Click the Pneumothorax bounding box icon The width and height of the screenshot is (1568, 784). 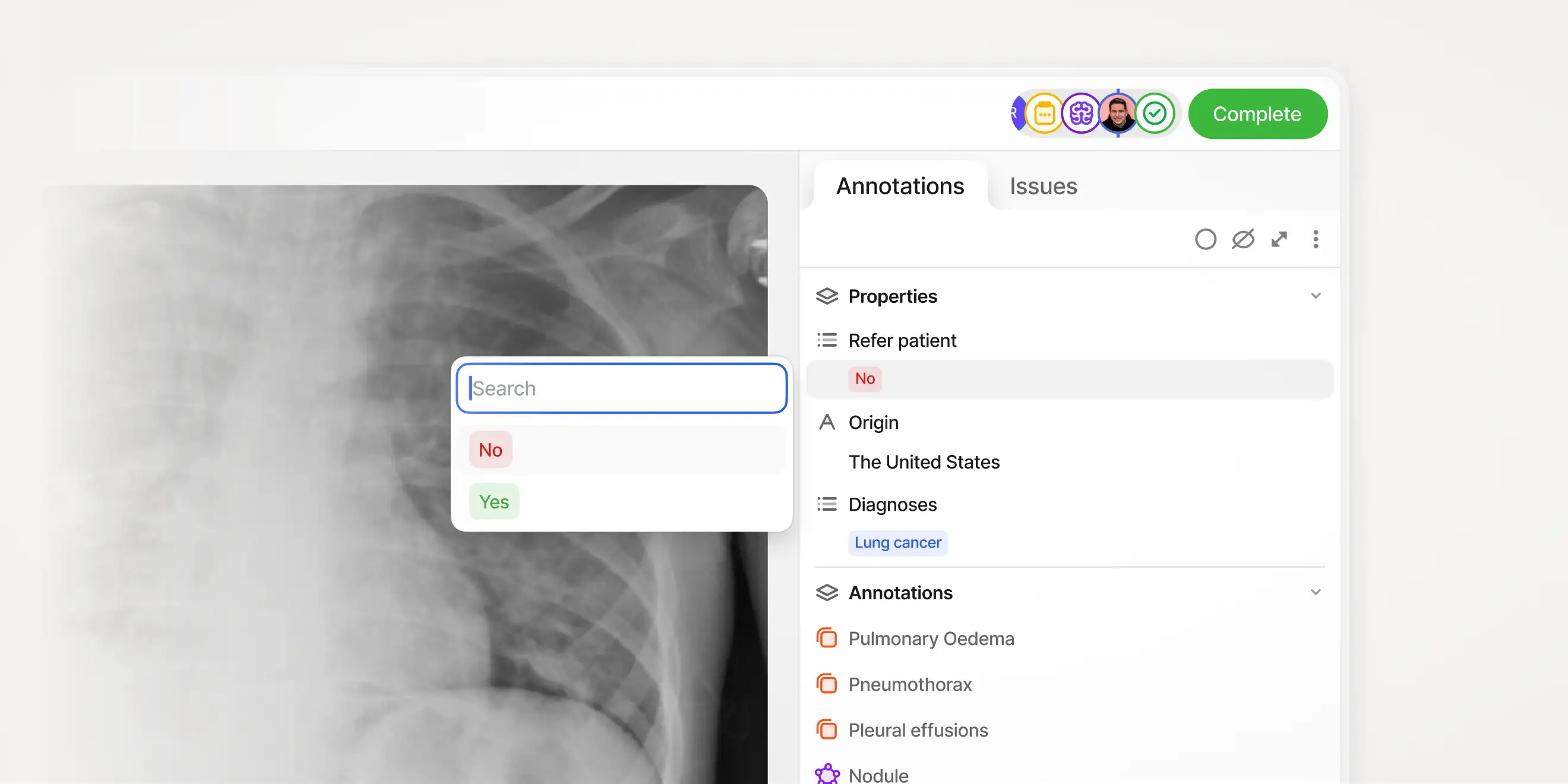pyautogui.click(x=827, y=684)
